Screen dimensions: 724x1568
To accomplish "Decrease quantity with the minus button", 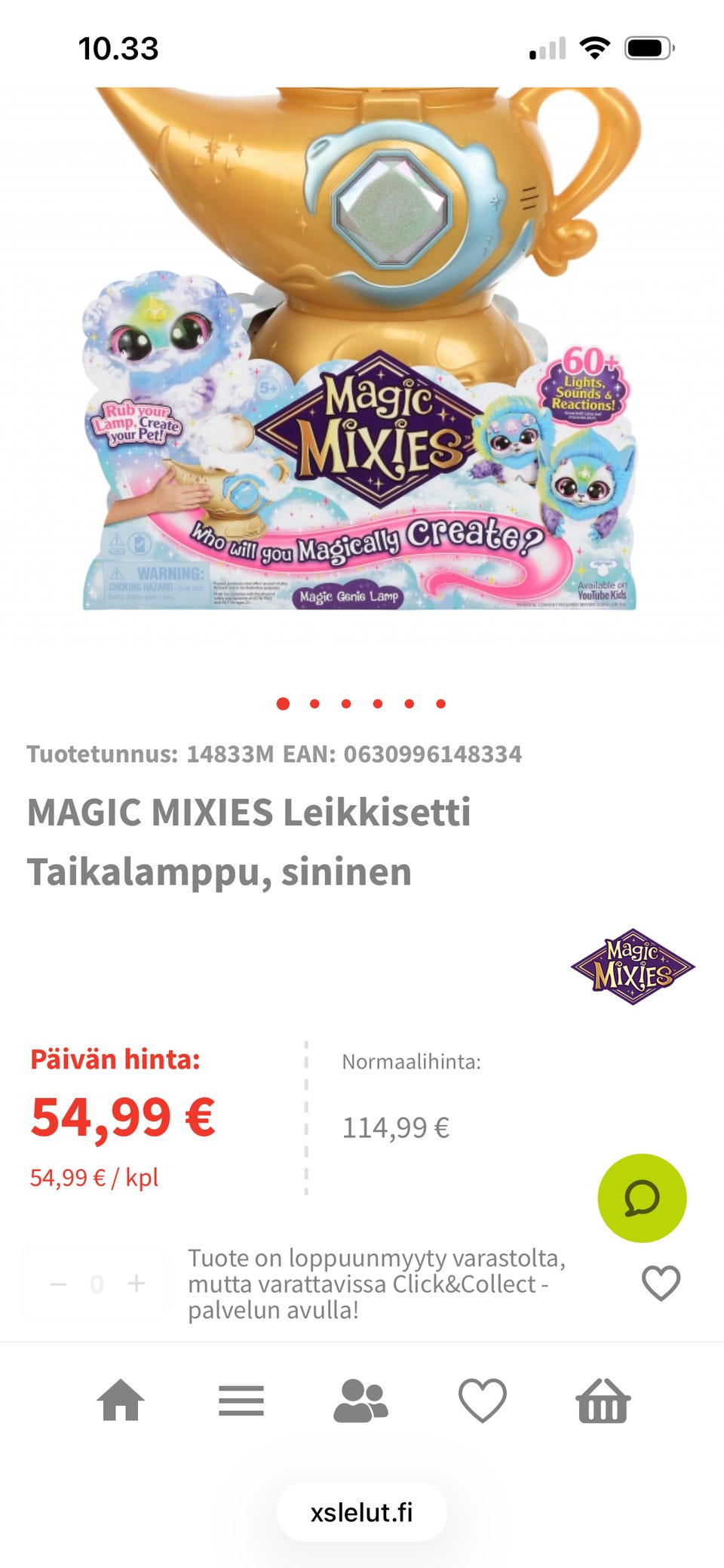I will (x=58, y=1284).
